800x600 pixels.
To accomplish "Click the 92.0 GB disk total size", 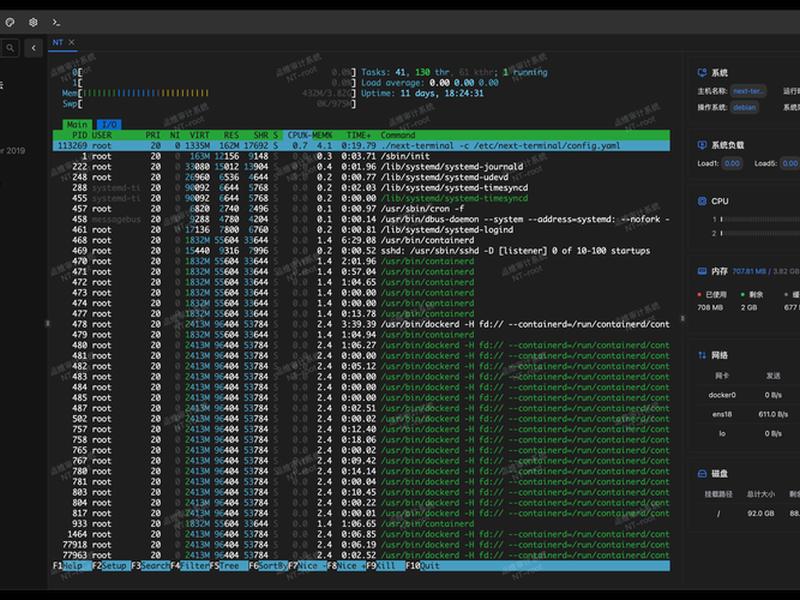I will [x=761, y=513].
